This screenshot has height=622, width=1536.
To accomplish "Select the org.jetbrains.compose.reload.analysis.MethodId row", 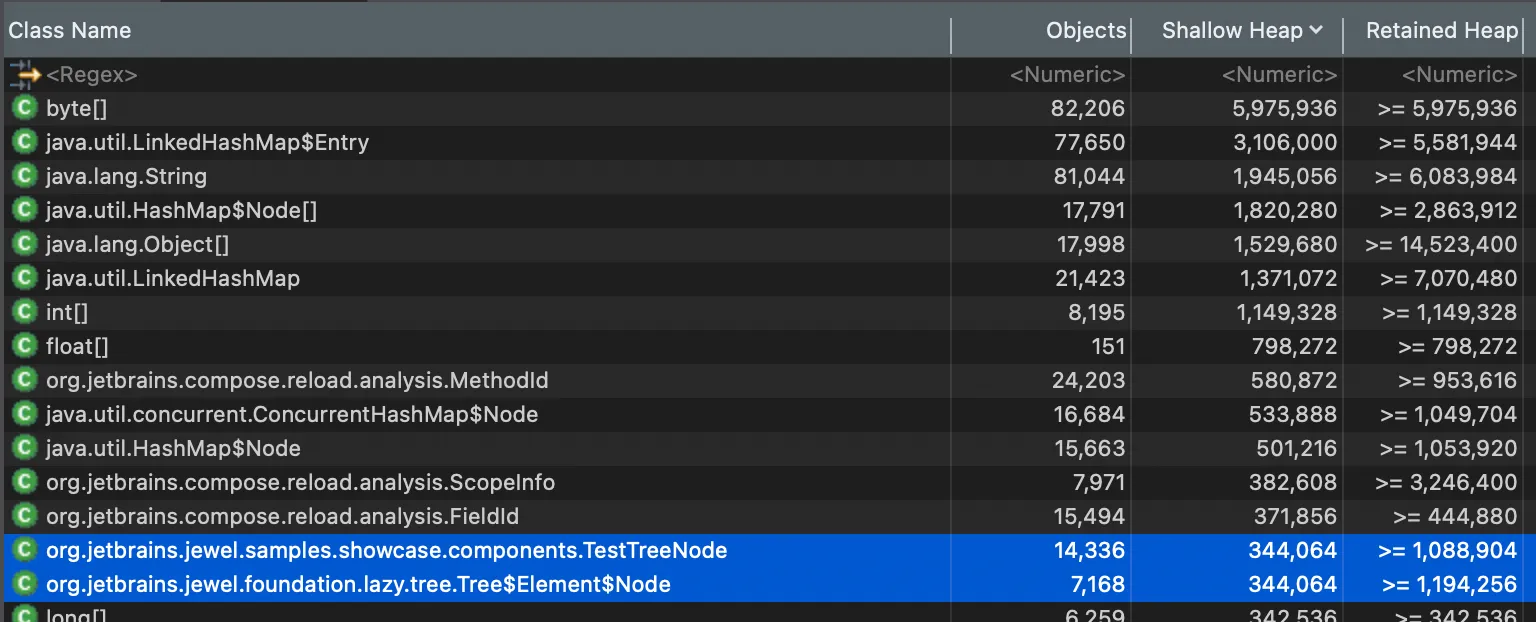I will (768, 380).
